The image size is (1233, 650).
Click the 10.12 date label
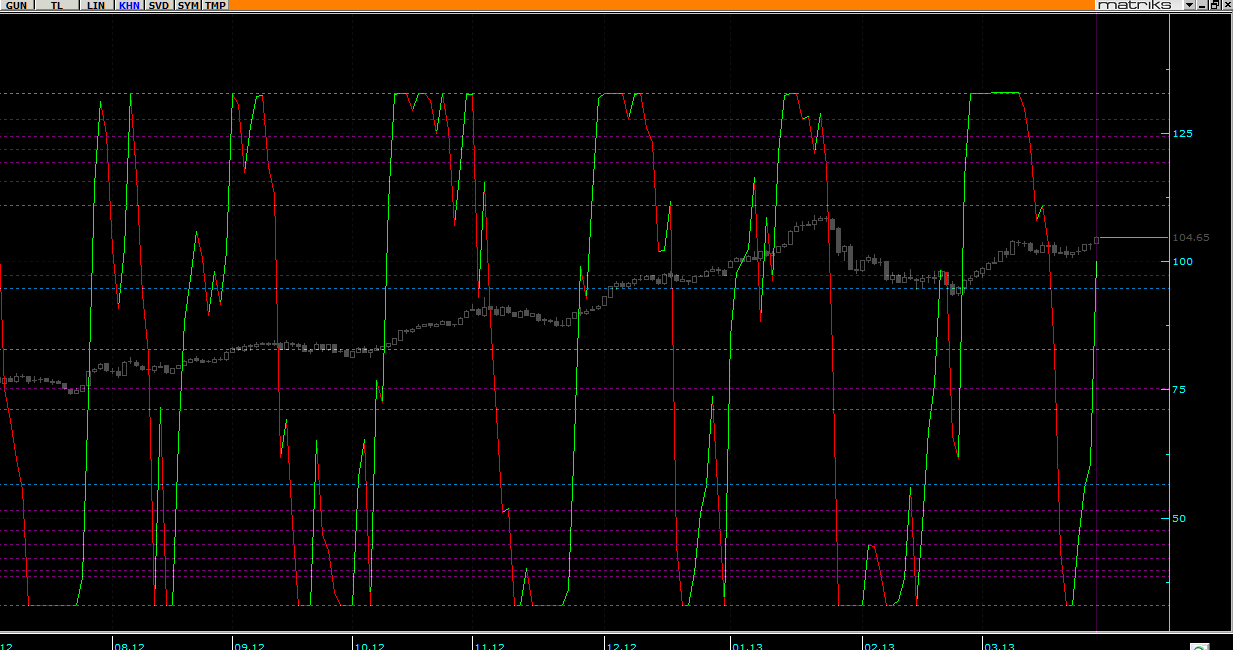[x=368, y=645]
